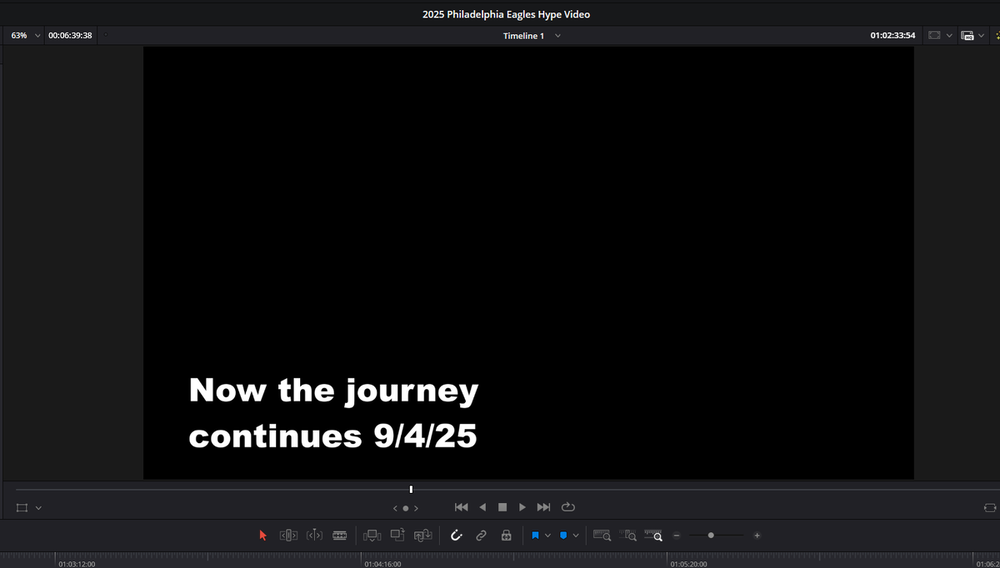Click the Overwrite Clip icon
This screenshot has width=1000, height=568.
coord(397,536)
